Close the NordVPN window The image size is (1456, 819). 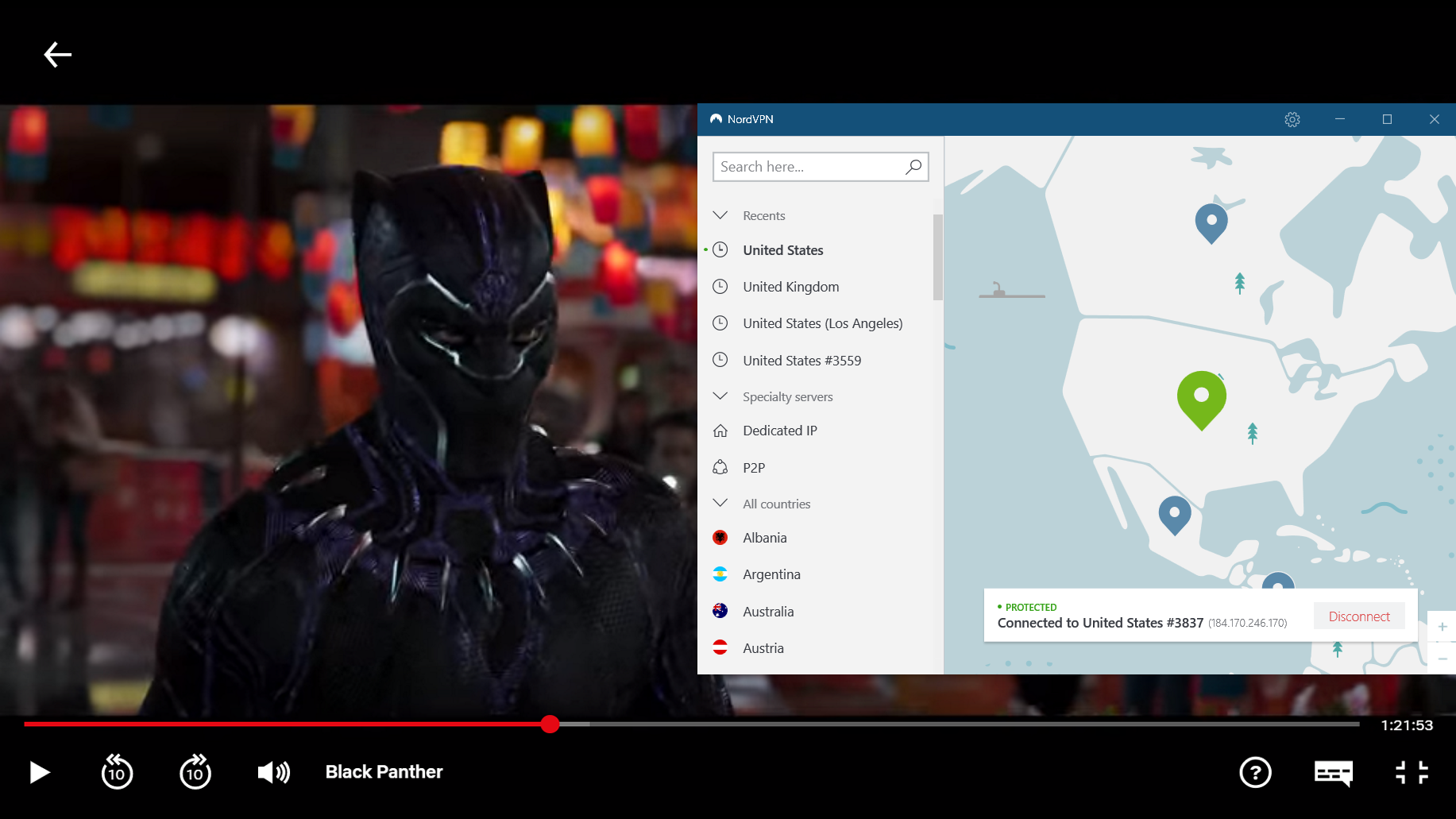(1434, 119)
